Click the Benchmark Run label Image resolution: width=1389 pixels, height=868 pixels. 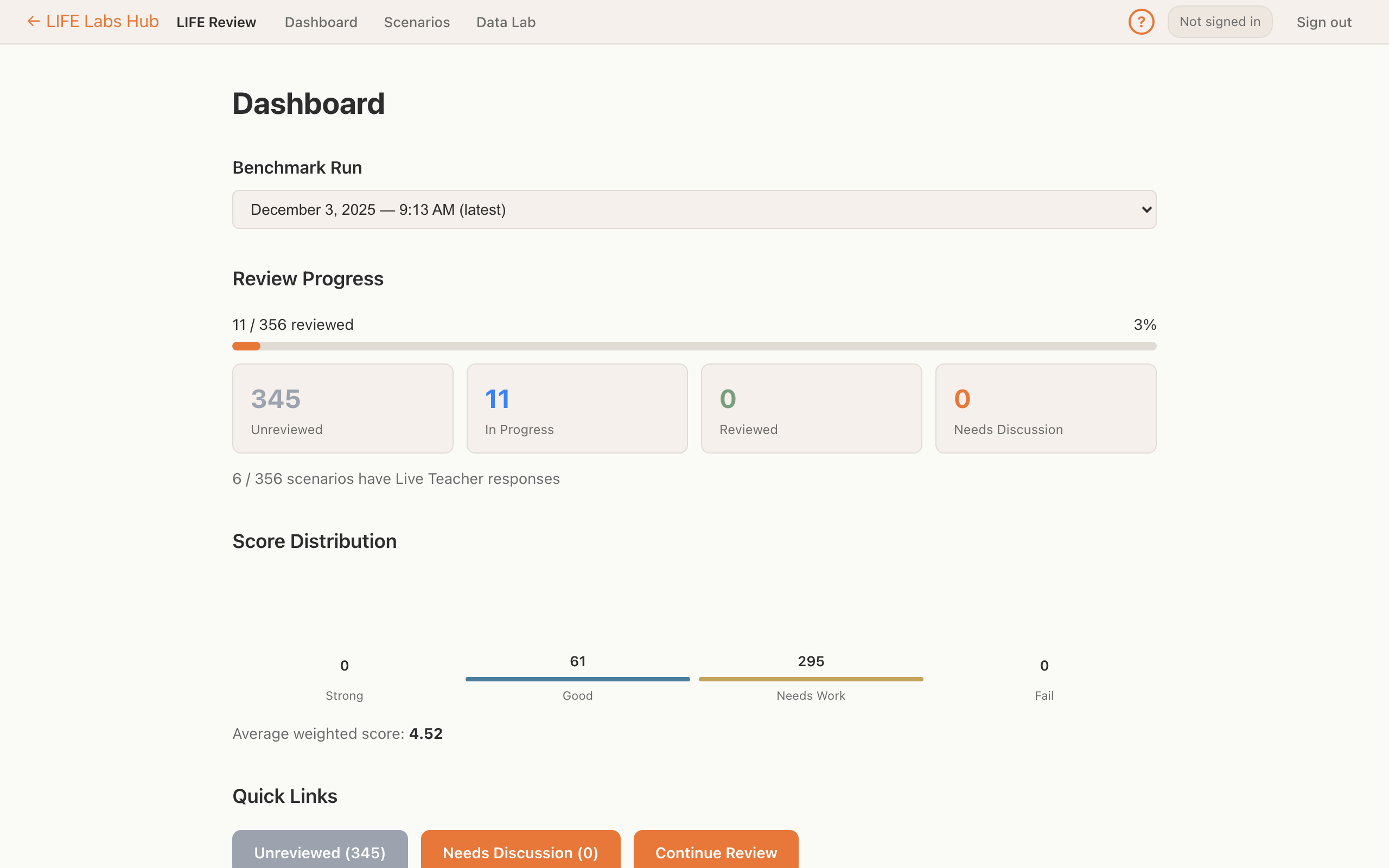point(297,168)
